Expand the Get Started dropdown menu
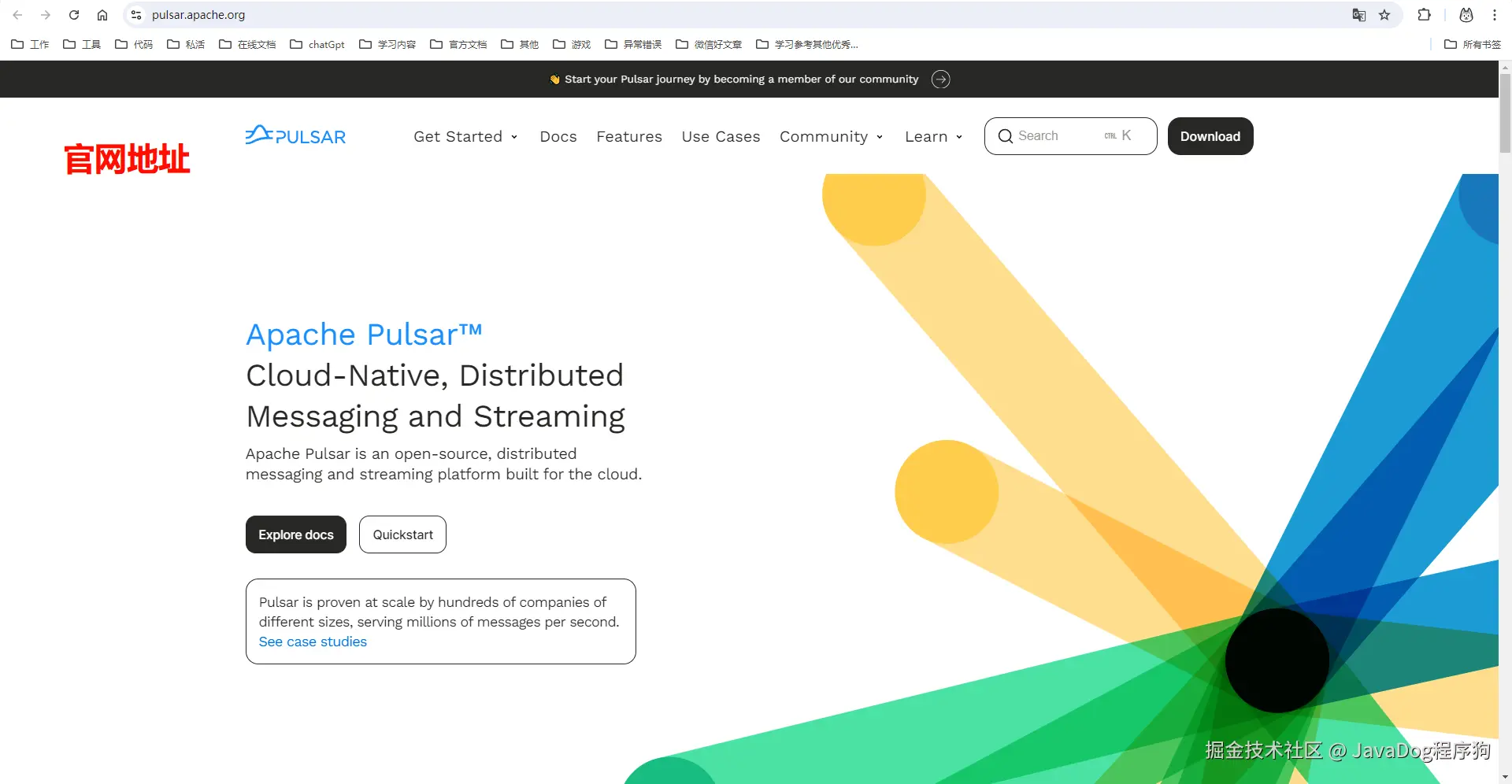 [465, 136]
